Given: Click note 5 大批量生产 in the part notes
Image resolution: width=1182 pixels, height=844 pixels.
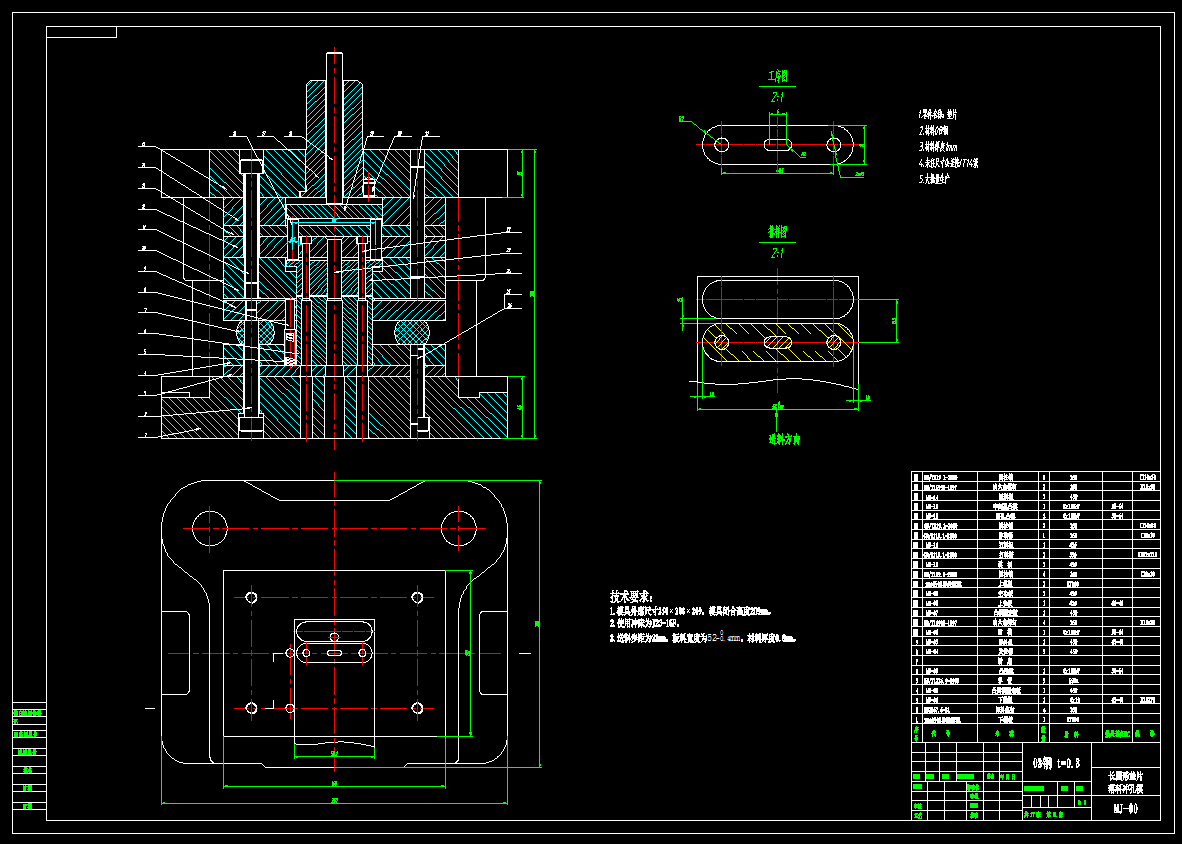Looking at the screenshot, I should click(935, 179).
